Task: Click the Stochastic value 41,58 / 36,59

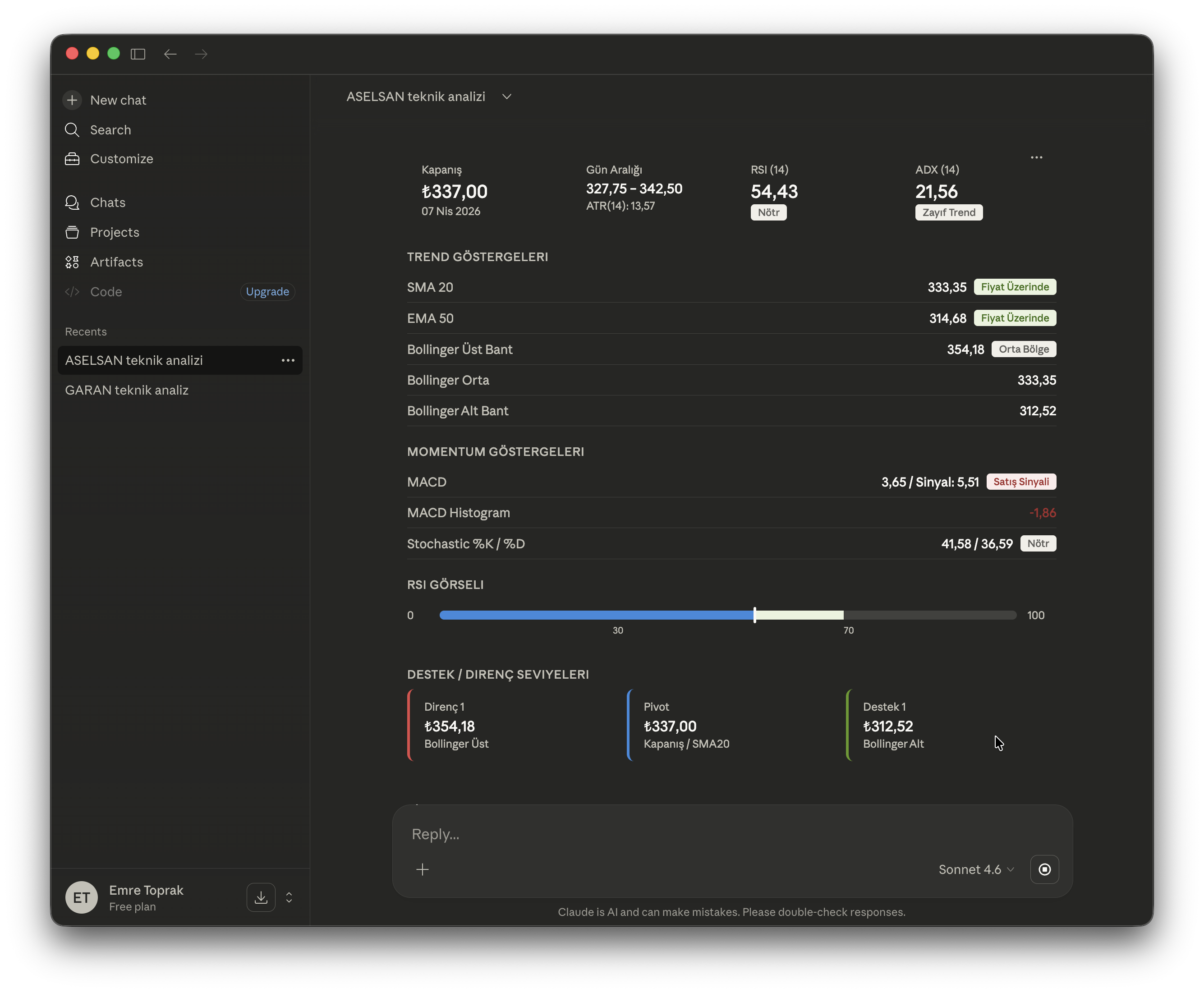Action: tap(977, 543)
